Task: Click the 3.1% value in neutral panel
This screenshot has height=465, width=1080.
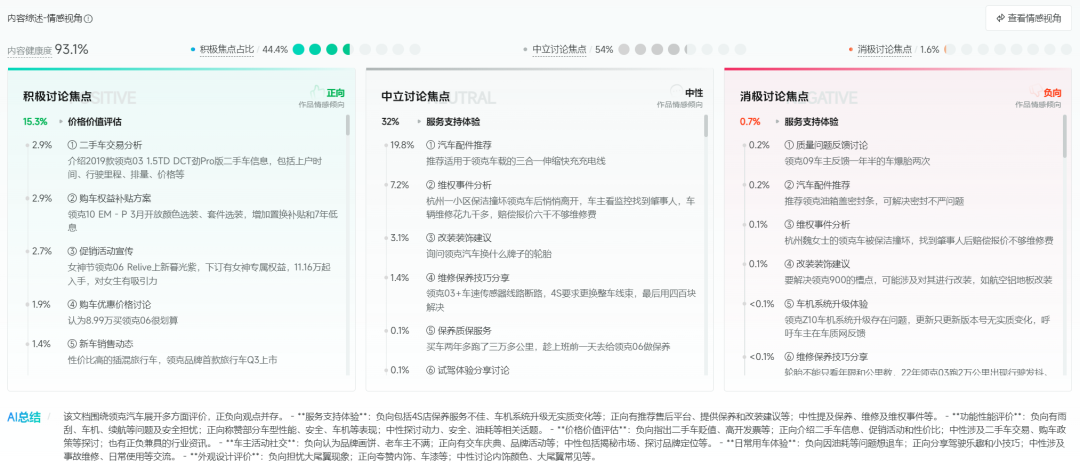Action: coord(399,238)
